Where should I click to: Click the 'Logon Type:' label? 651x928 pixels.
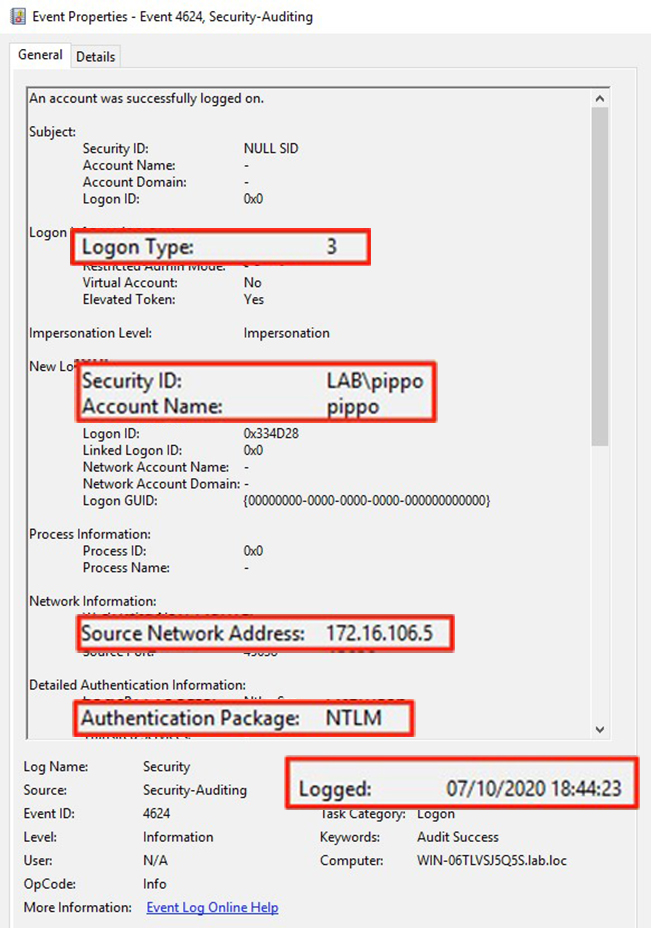(x=137, y=247)
